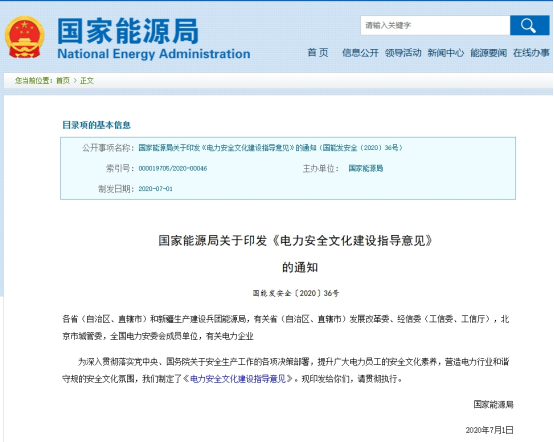Image resolution: width=554 pixels, height=442 pixels.
Task: Click the 索引号 field label
Action: click(x=119, y=168)
